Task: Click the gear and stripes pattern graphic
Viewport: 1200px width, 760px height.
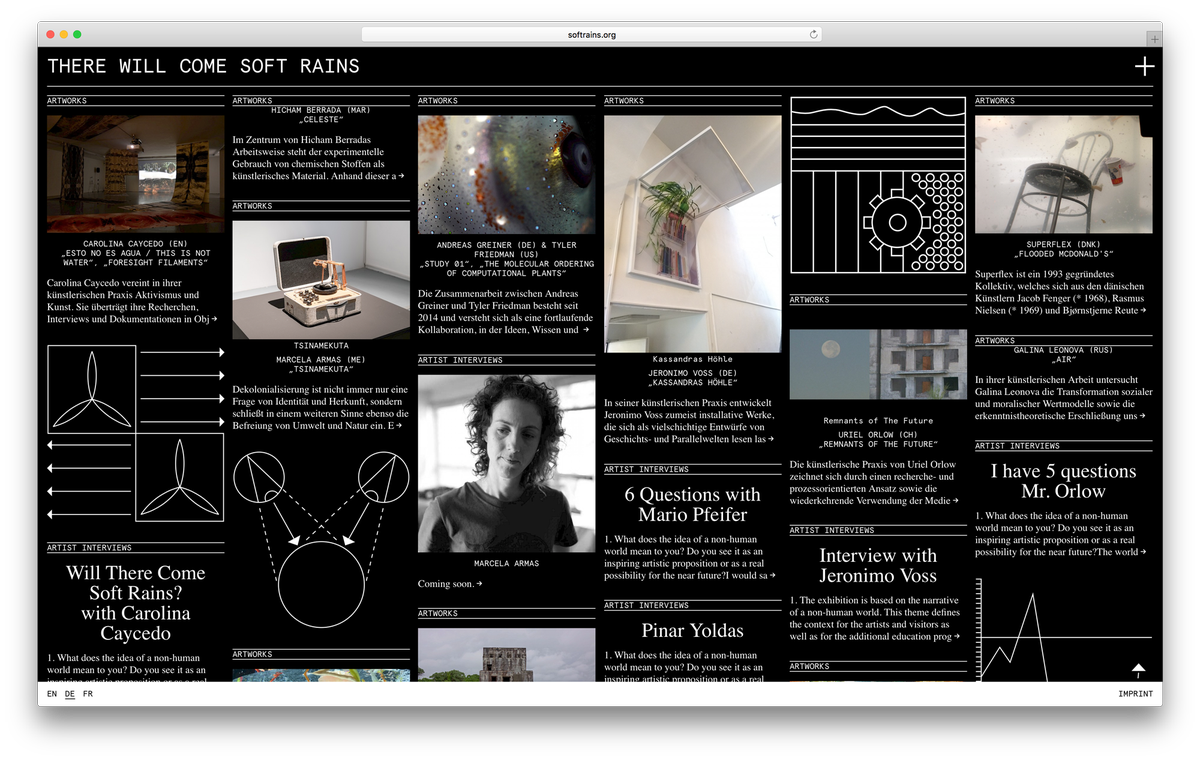Action: point(878,185)
